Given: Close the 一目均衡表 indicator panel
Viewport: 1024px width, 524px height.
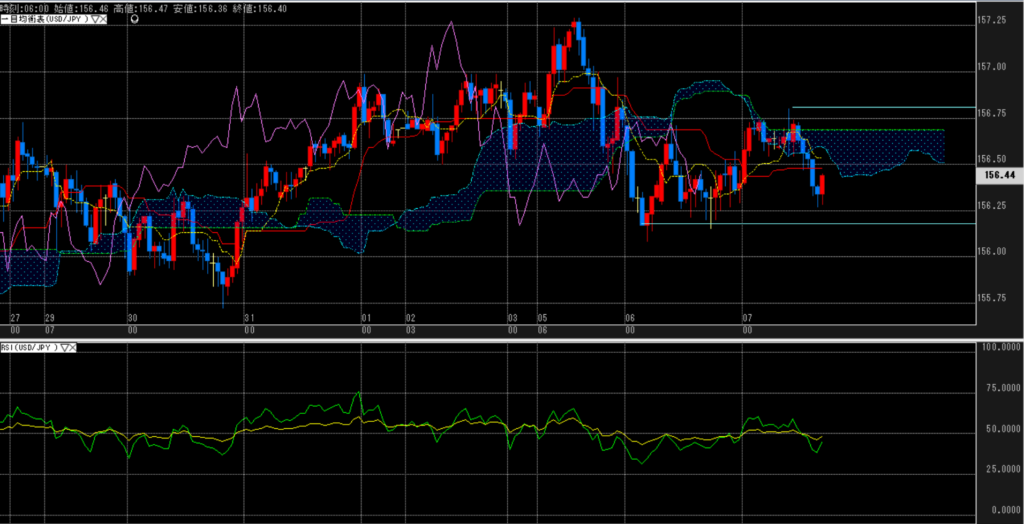Looking at the screenshot, I should [x=103, y=20].
